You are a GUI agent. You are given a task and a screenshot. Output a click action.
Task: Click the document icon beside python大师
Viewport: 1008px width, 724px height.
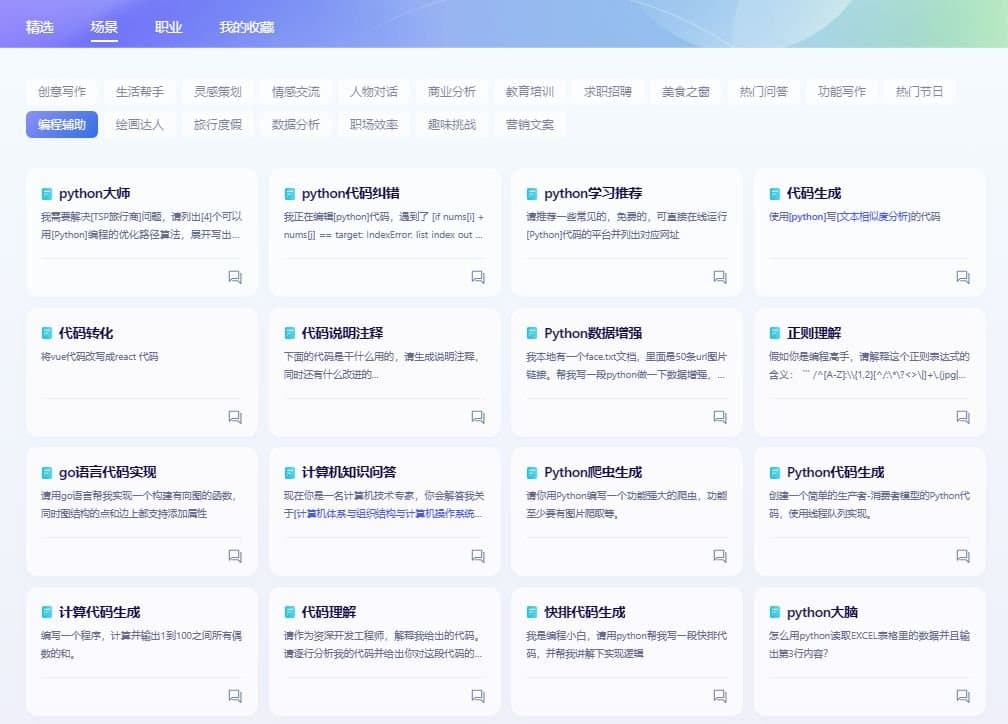[47, 194]
